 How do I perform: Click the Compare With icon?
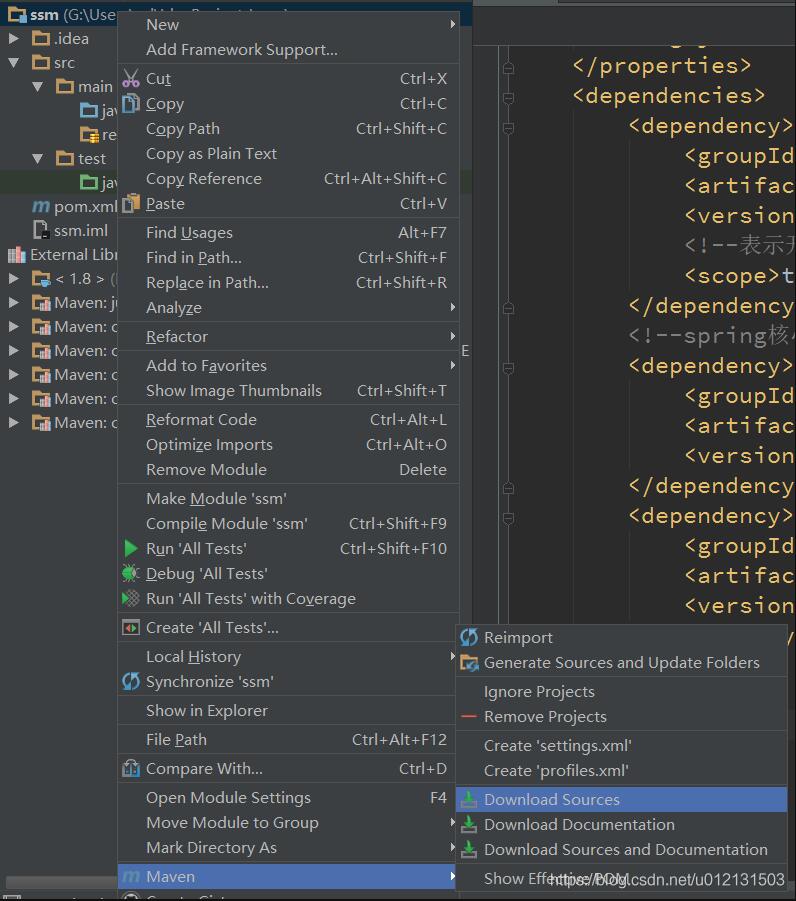coord(130,769)
